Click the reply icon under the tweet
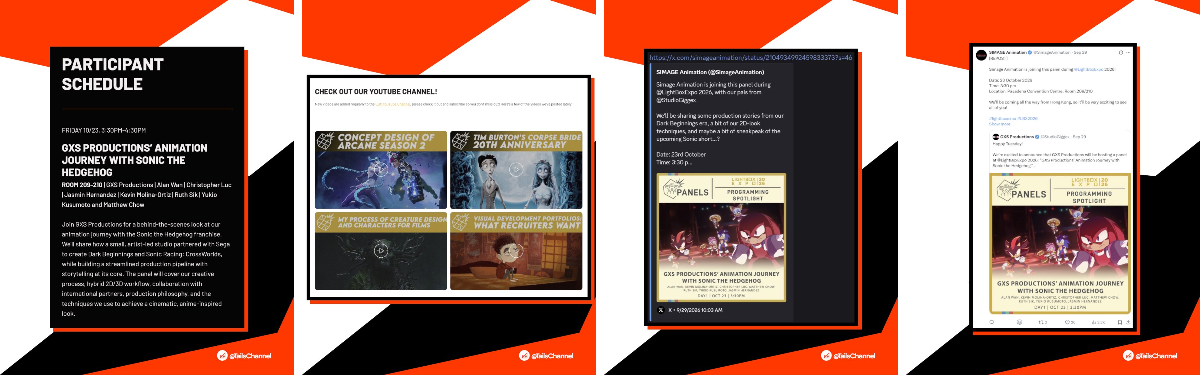 [992, 322]
